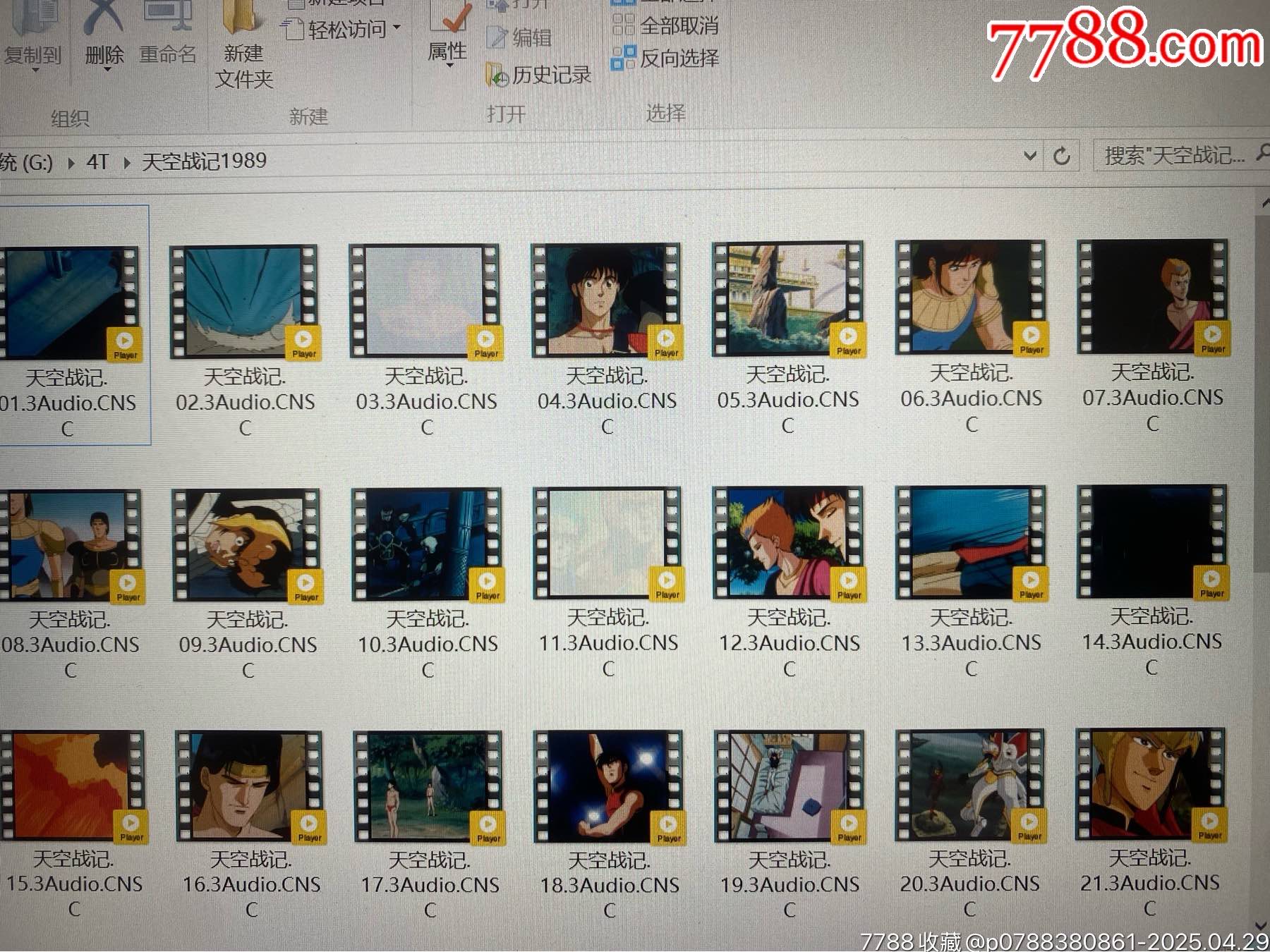The width and height of the screenshot is (1270, 952).
Task: Open the Delete (删除) dropdown arrow
Action: pyautogui.click(x=107, y=70)
